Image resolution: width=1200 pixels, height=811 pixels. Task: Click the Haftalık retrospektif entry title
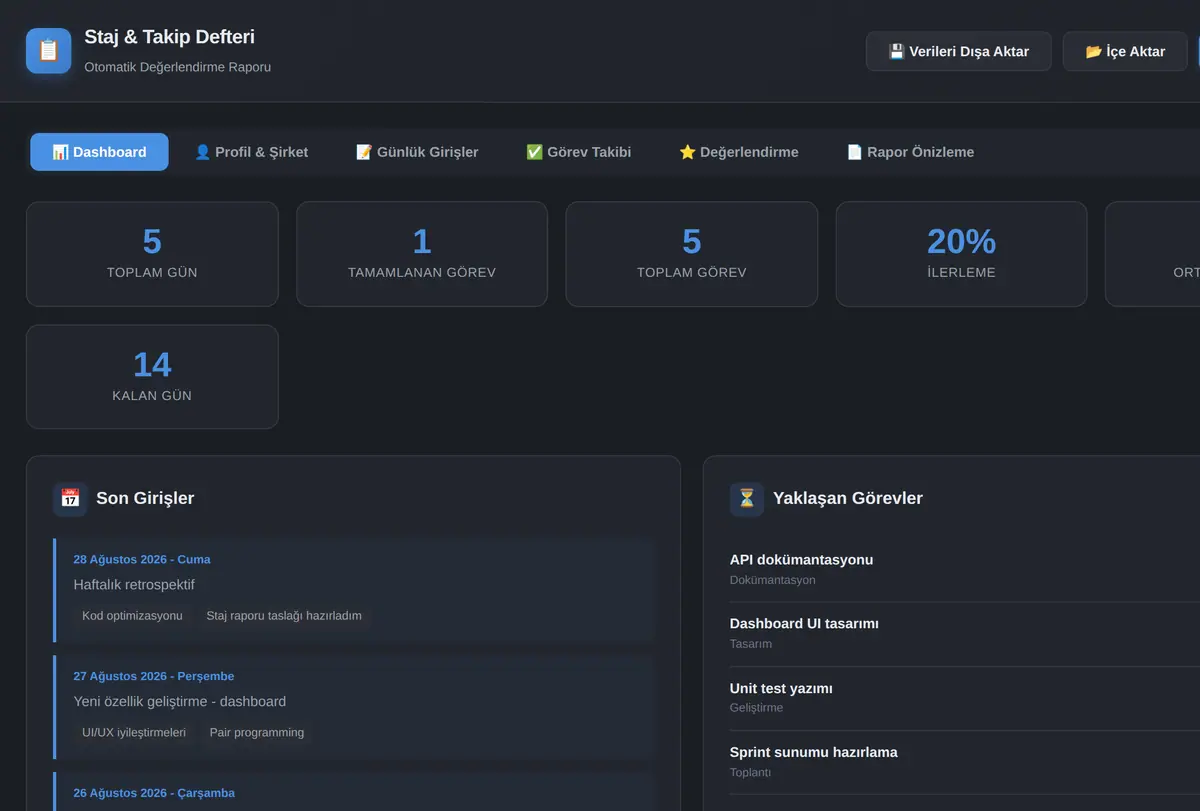point(134,584)
